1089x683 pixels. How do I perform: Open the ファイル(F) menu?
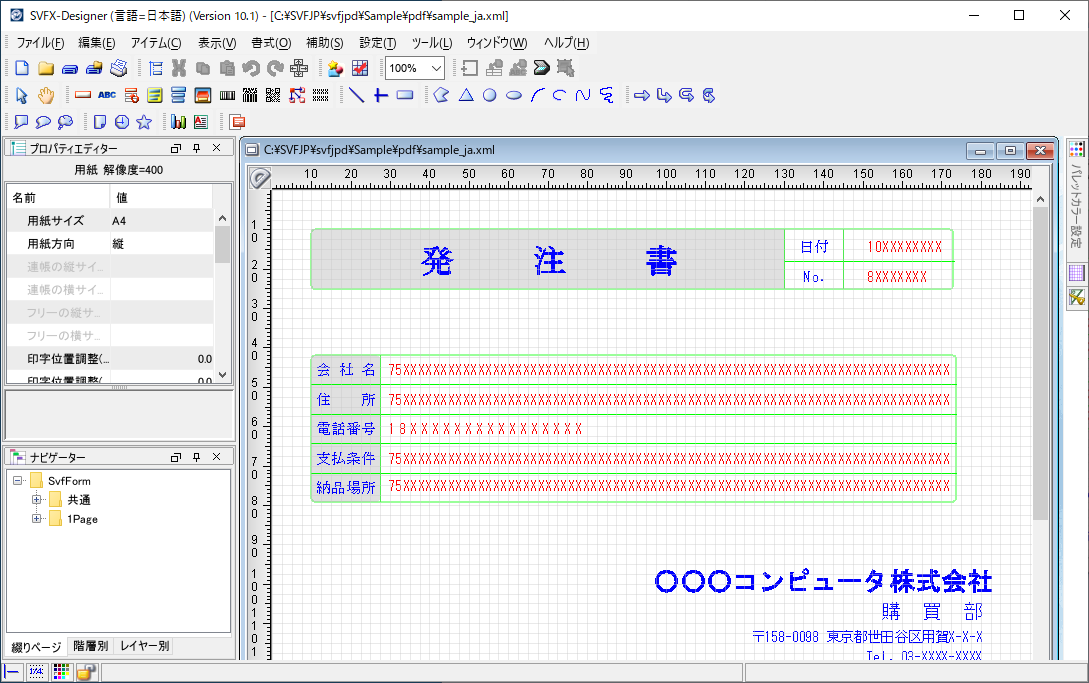click(x=40, y=43)
